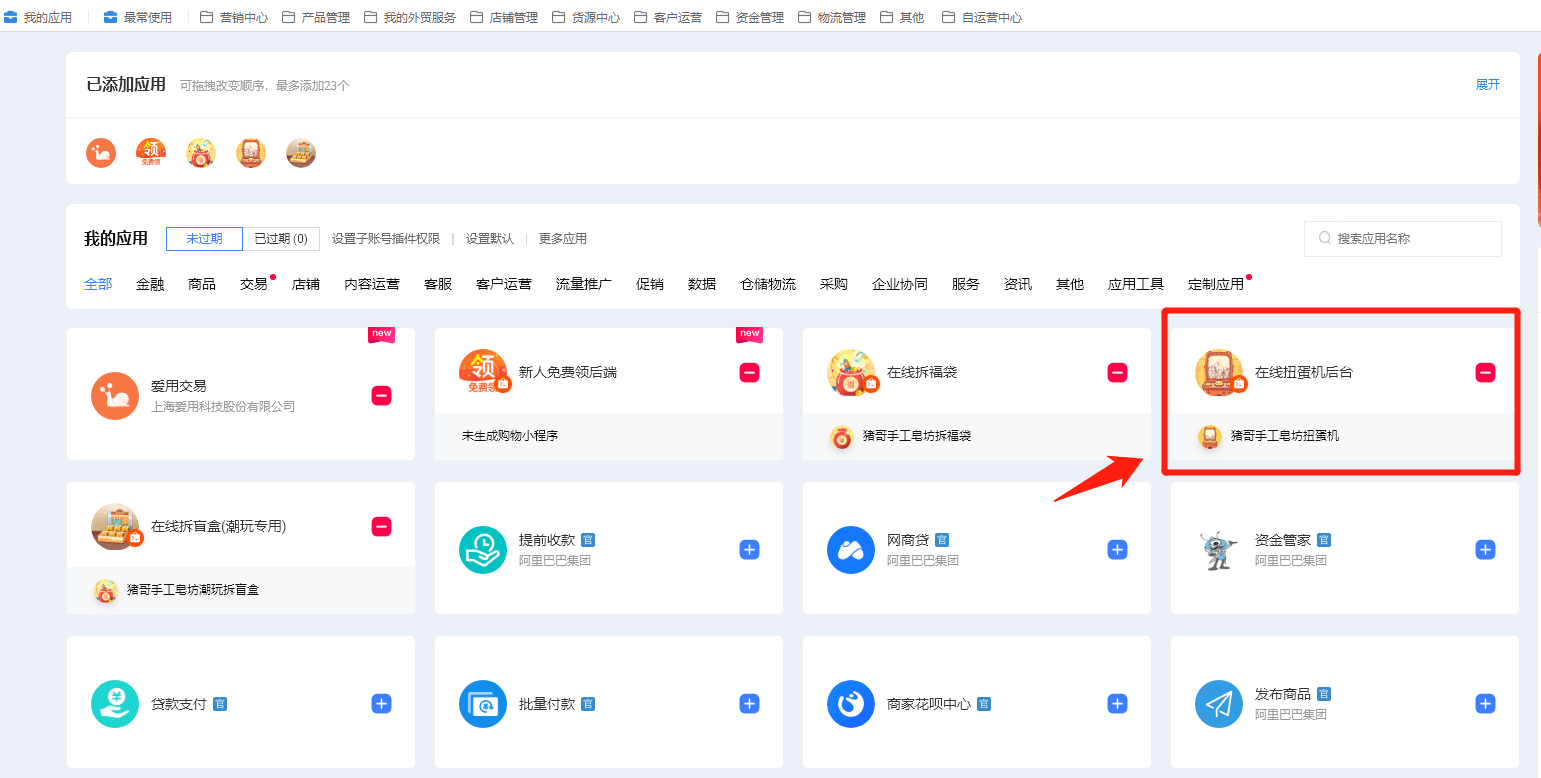Click the 贷款支付 yen hand icon
The height and width of the screenshot is (778, 1541).
(115, 704)
